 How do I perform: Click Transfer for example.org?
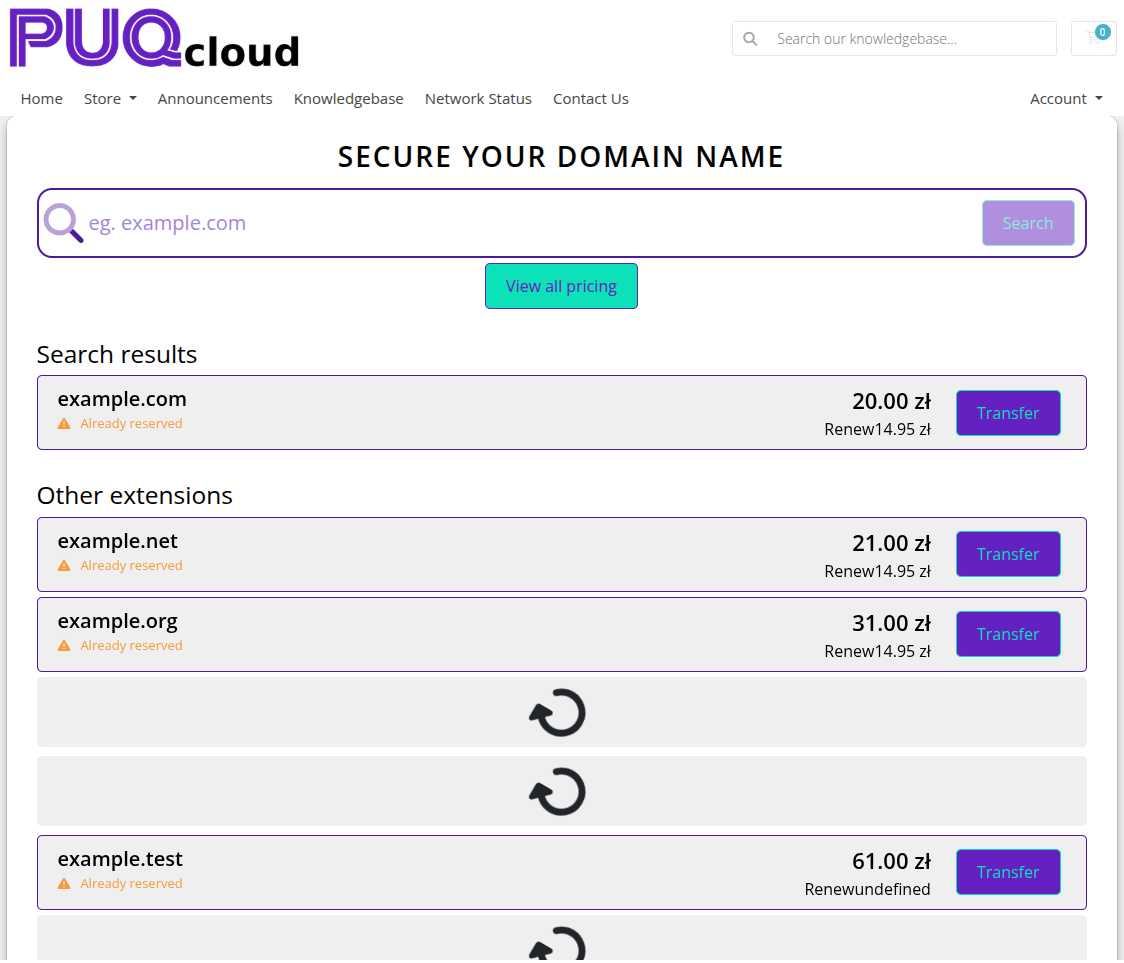pos(1008,633)
